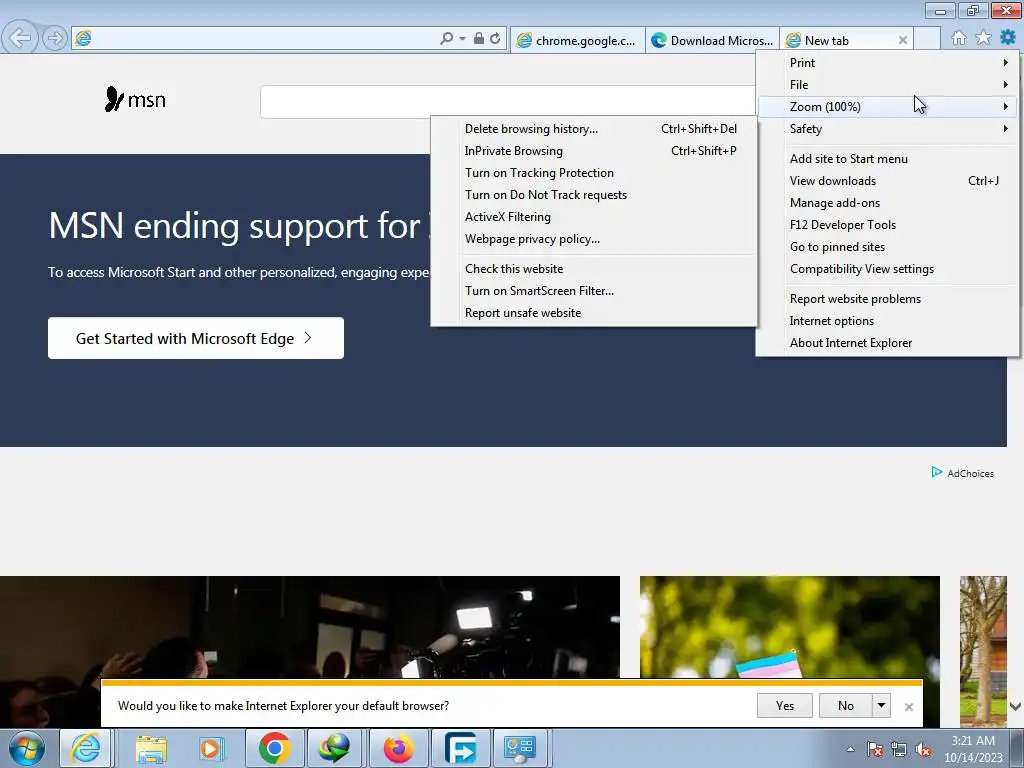Open the Windows Start button
The width and height of the screenshot is (1024, 768).
tap(26, 748)
